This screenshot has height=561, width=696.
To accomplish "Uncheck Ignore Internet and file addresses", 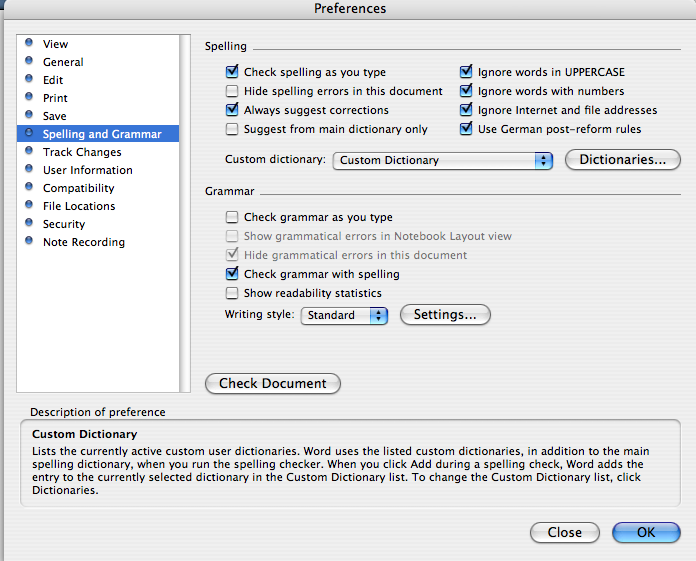I will click(466, 110).
